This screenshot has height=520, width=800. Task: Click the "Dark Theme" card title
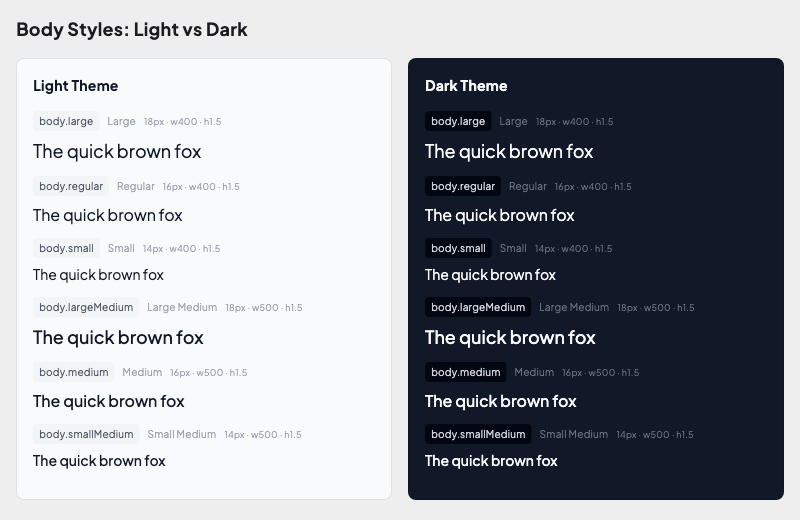click(466, 86)
